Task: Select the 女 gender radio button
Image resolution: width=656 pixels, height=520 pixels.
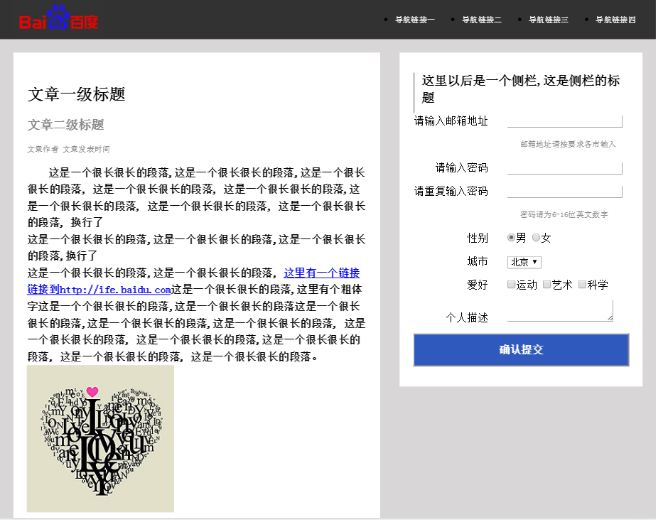Action: pyautogui.click(x=536, y=238)
